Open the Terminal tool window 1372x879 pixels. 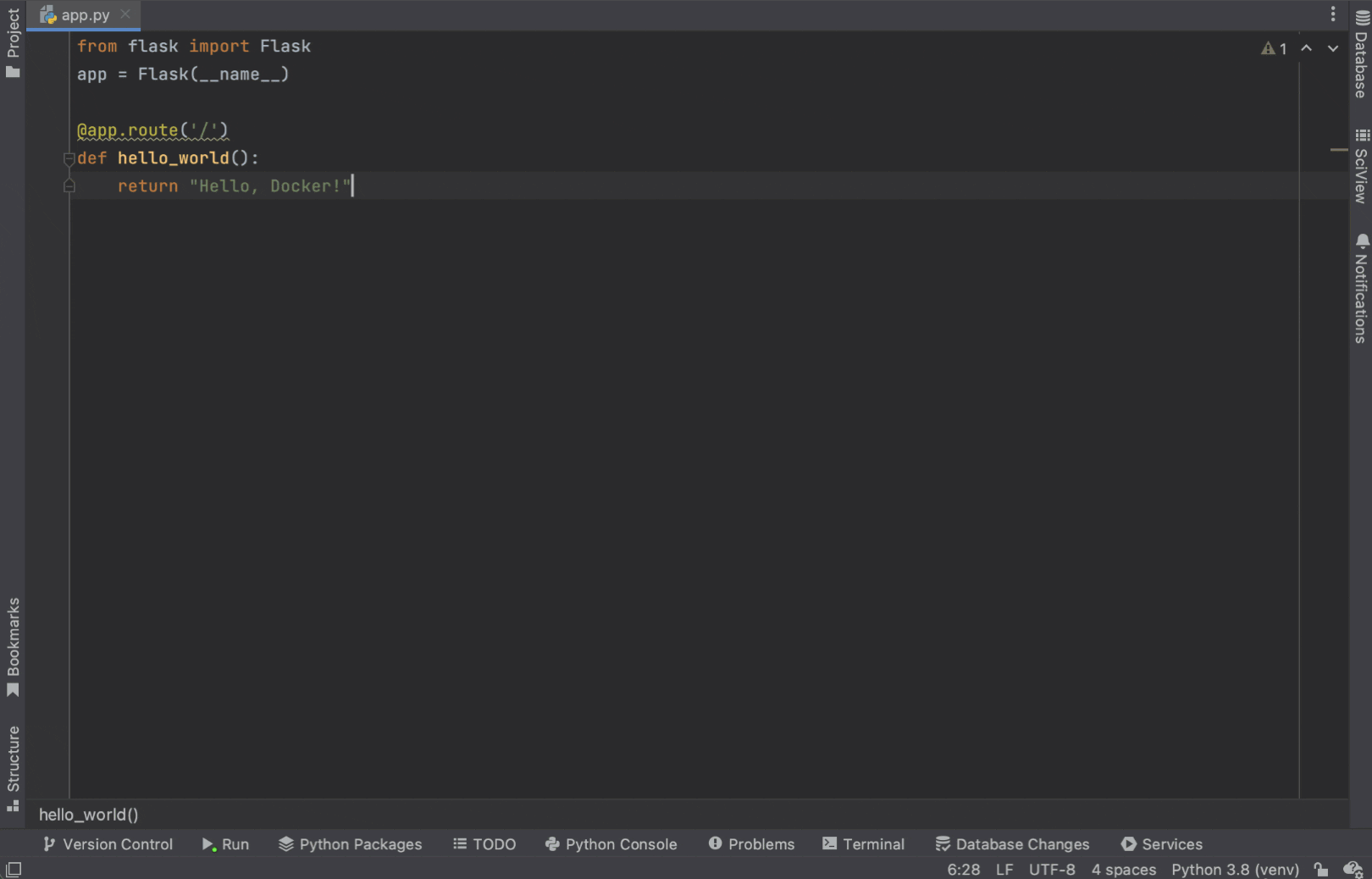pyautogui.click(x=863, y=843)
